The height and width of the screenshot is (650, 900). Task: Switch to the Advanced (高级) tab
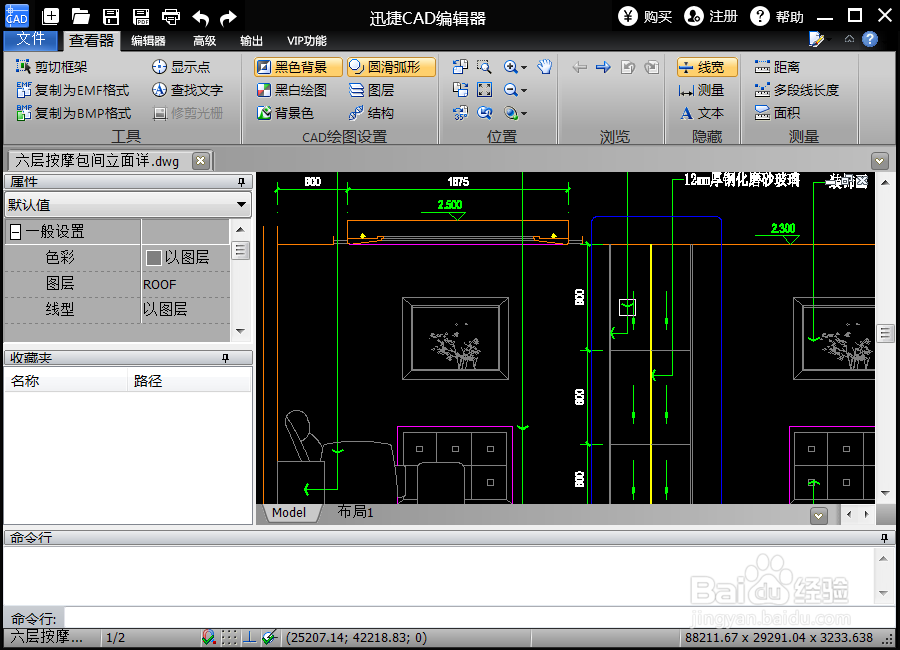tap(204, 40)
